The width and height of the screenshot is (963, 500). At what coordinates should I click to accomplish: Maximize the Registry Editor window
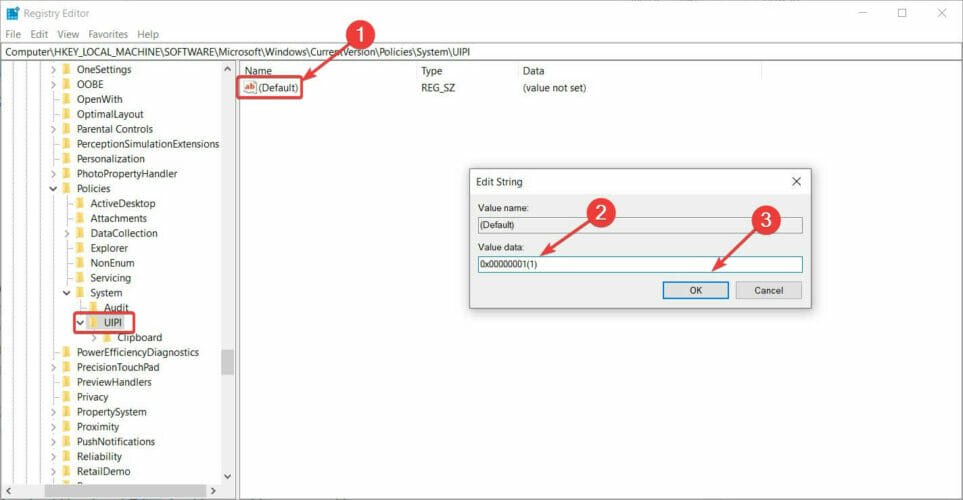click(x=902, y=13)
